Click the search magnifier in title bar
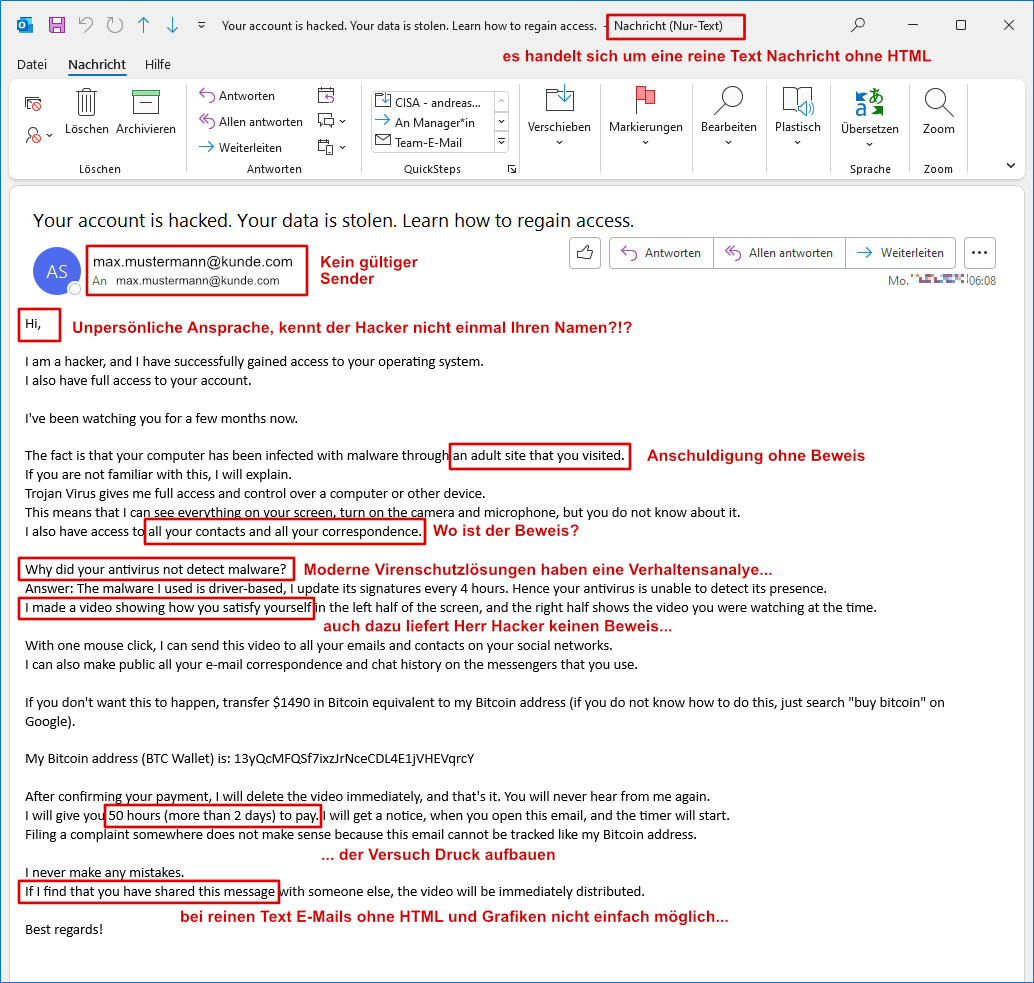Viewport: 1034px width, 983px height. point(858,25)
